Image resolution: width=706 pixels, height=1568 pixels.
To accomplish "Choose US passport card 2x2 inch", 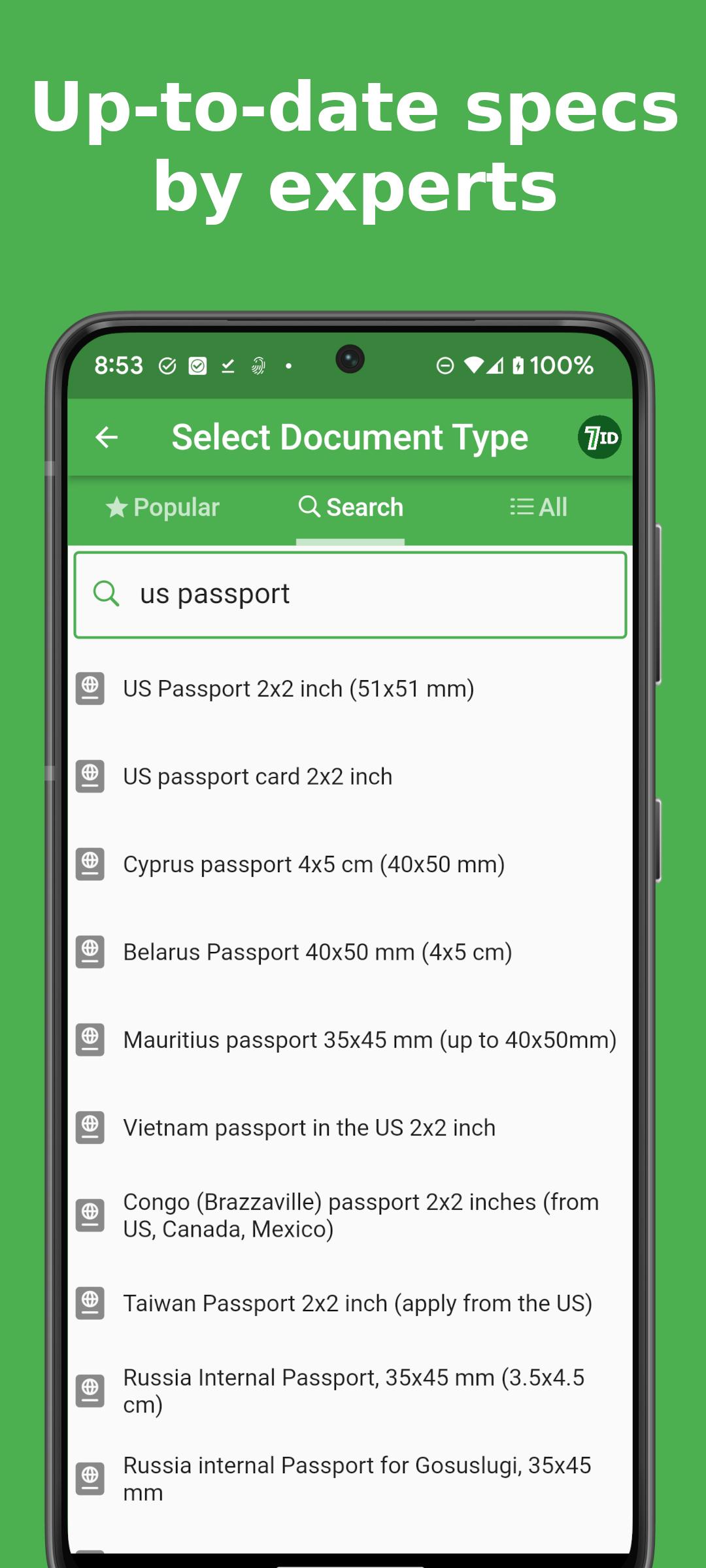I will [x=350, y=776].
